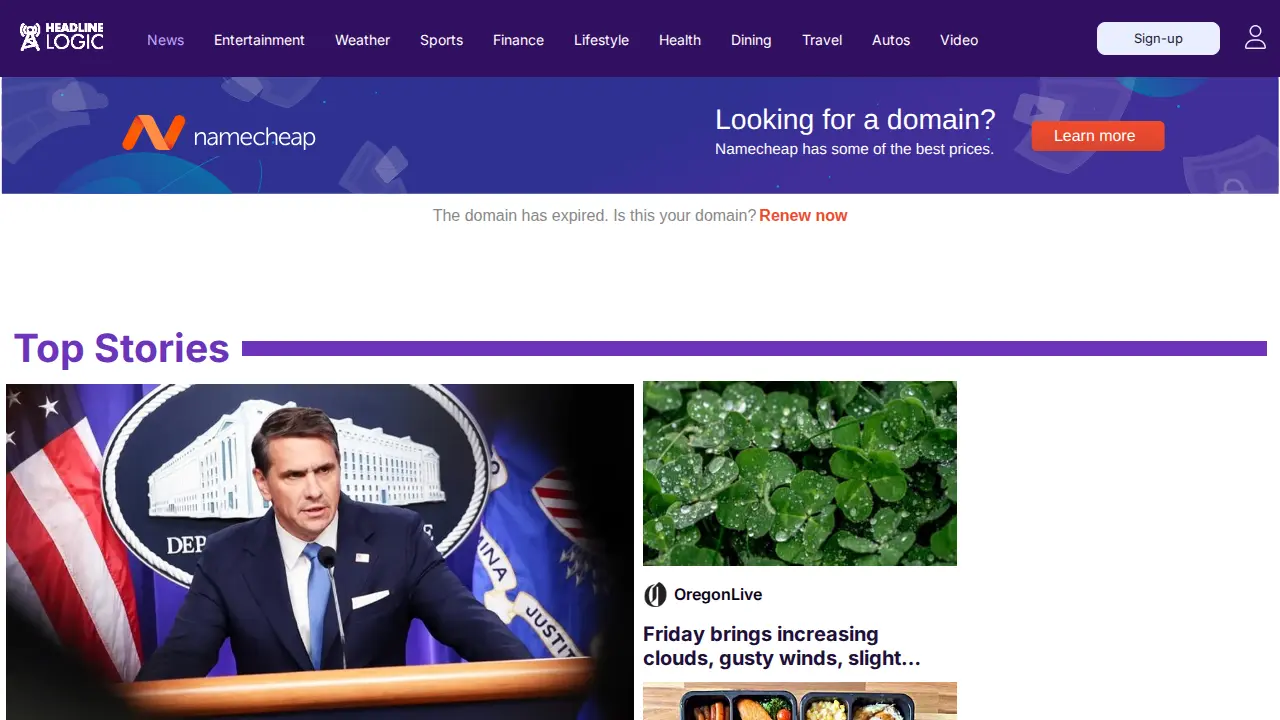Screen dimensions: 1280x720
Task: Click the OregonLive source name
Action: (x=718, y=595)
